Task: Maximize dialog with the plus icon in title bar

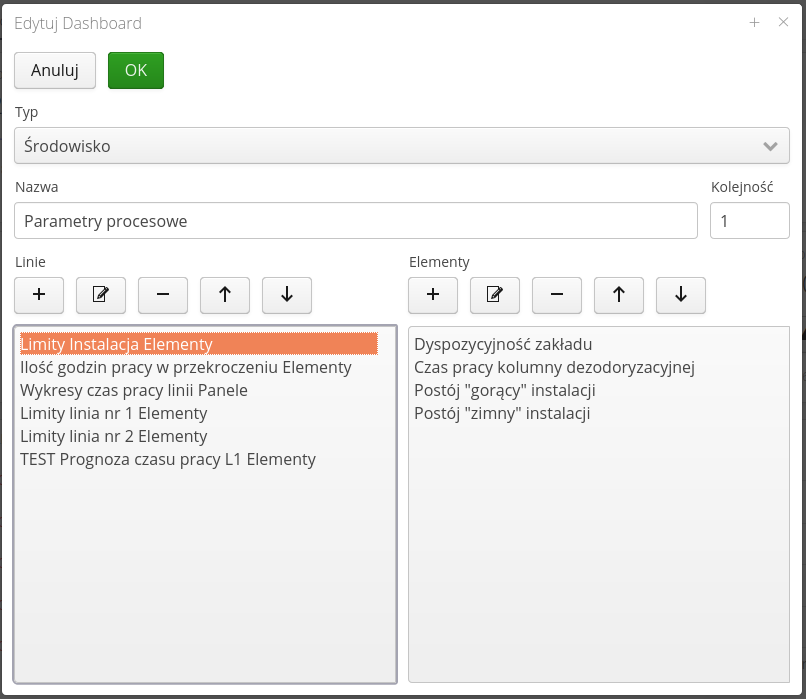Action: [755, 23]
